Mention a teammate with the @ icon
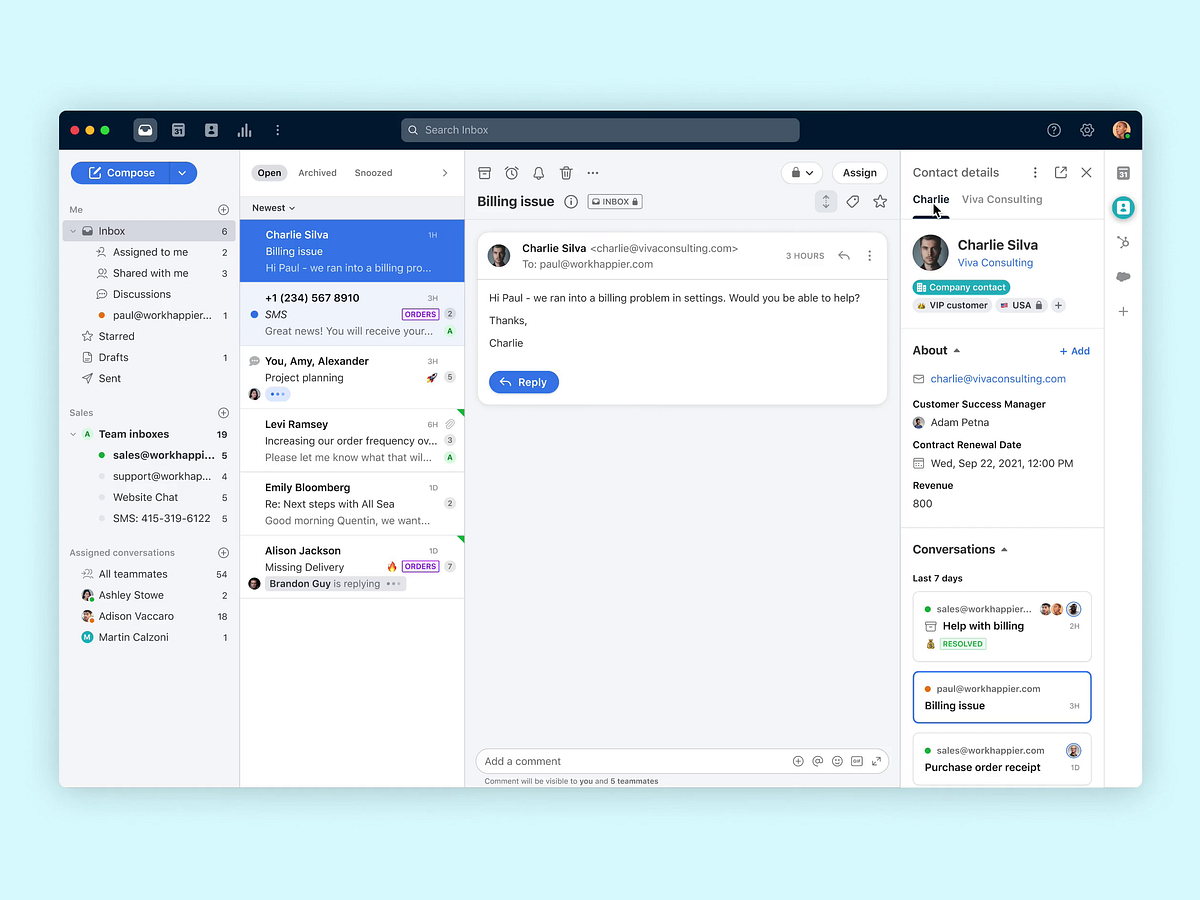 (817, 761)
